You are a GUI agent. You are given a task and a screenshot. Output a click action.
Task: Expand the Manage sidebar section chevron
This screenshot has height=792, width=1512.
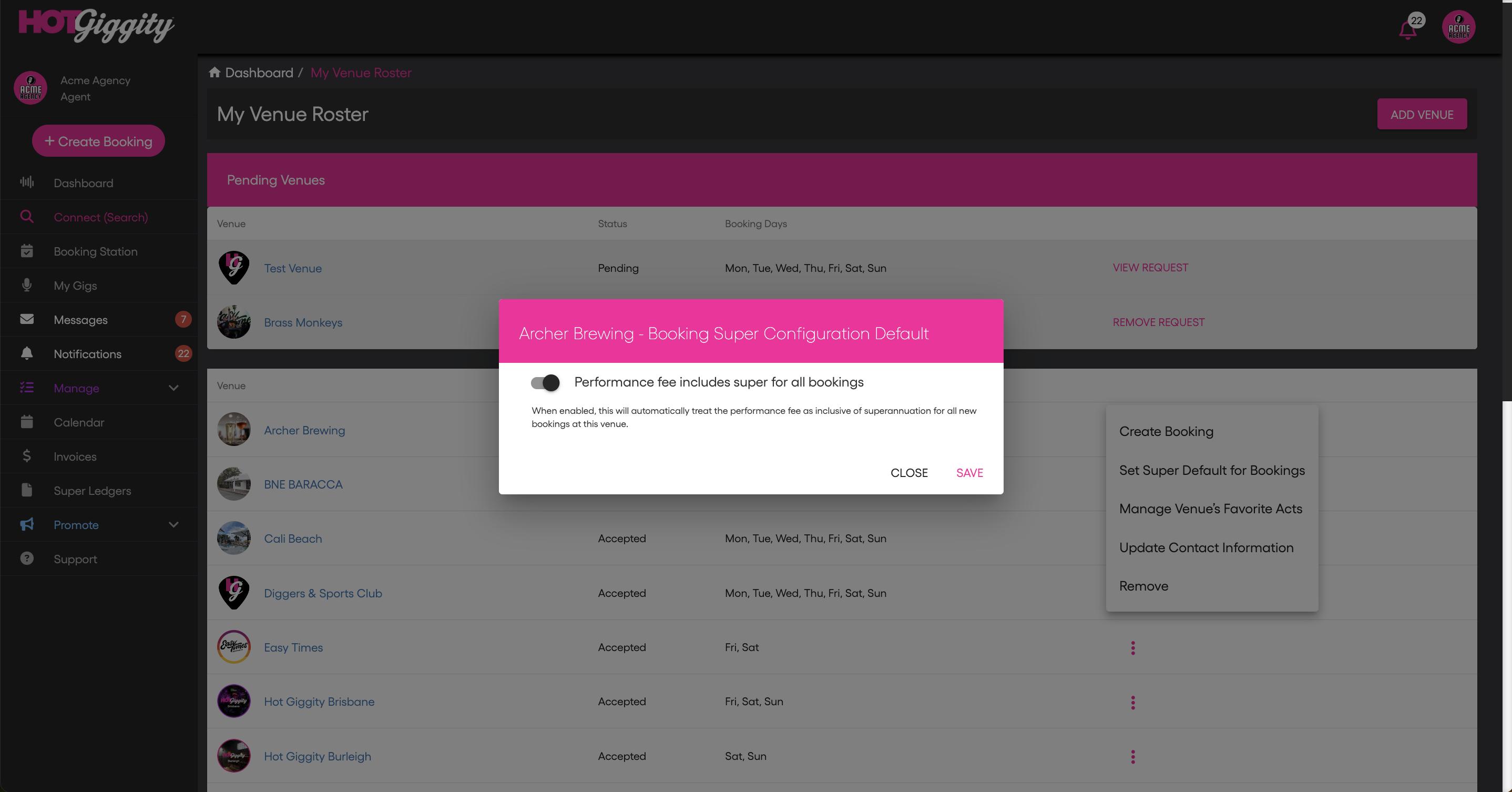pos(173,388)
